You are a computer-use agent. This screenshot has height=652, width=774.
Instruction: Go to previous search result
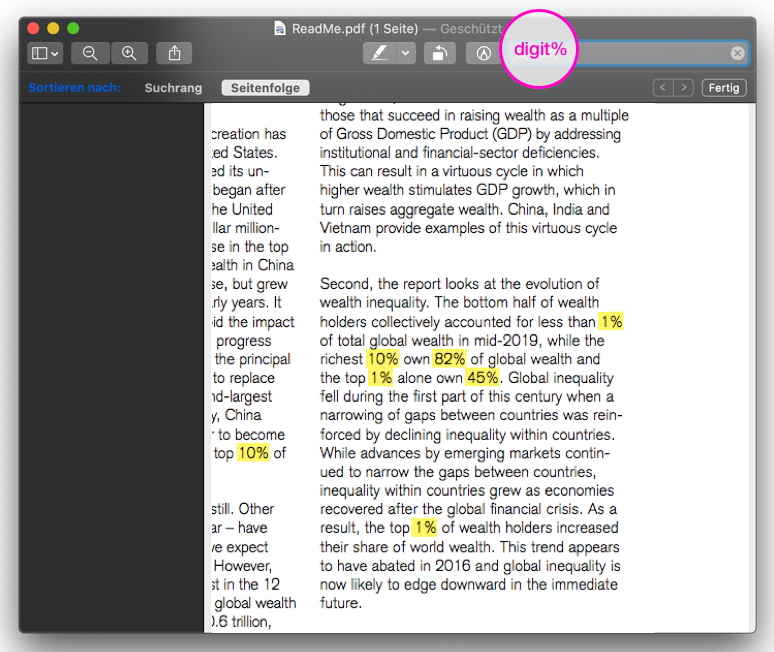pyautogui.click(x=663, y=87)
